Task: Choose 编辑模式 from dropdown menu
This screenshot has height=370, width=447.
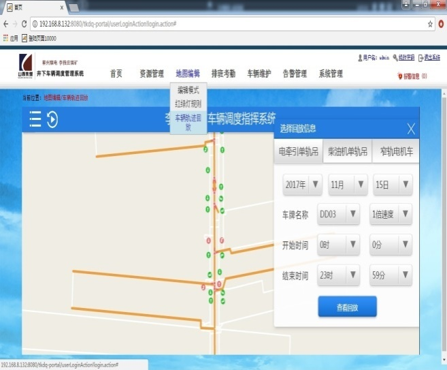Action: pyautogui.click(x=188, y=90)
